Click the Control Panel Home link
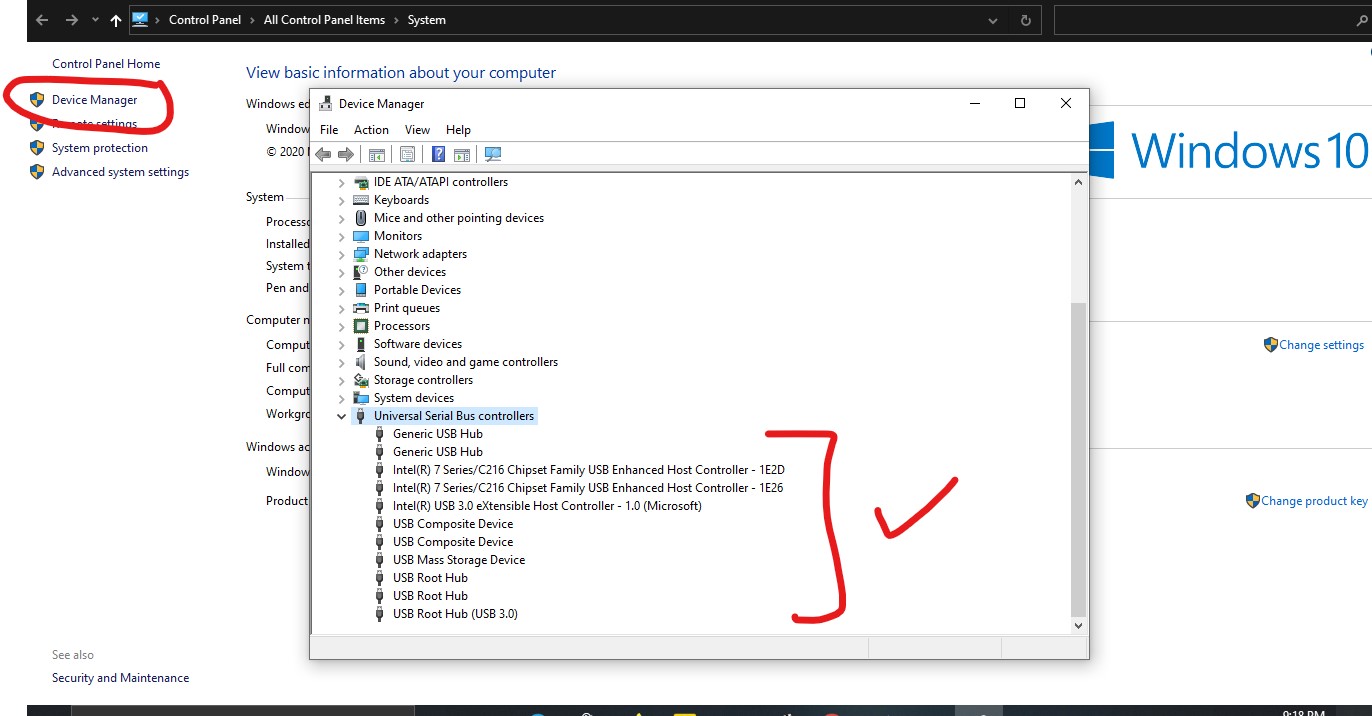 coord(106,64)
